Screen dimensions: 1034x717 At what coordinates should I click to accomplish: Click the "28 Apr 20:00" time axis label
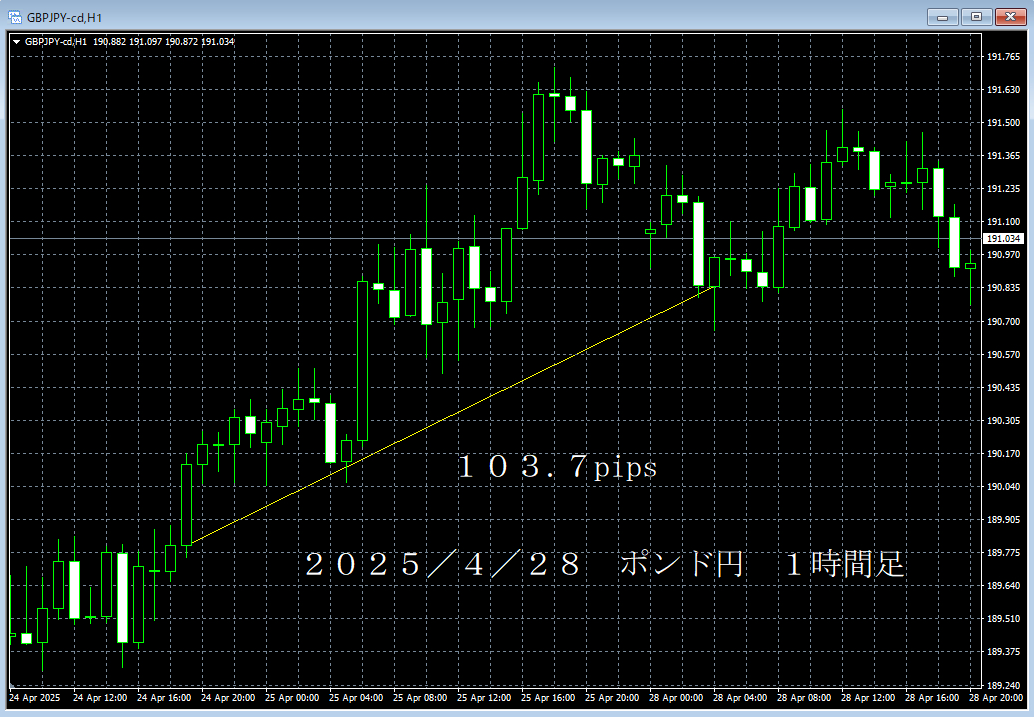995,698
